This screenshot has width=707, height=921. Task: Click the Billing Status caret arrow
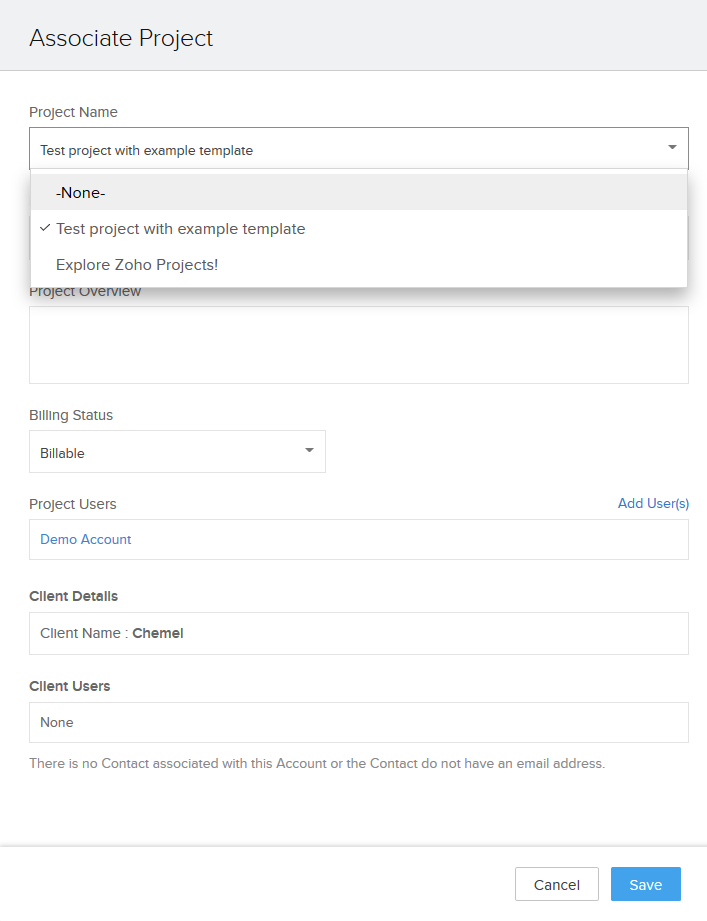309,451
